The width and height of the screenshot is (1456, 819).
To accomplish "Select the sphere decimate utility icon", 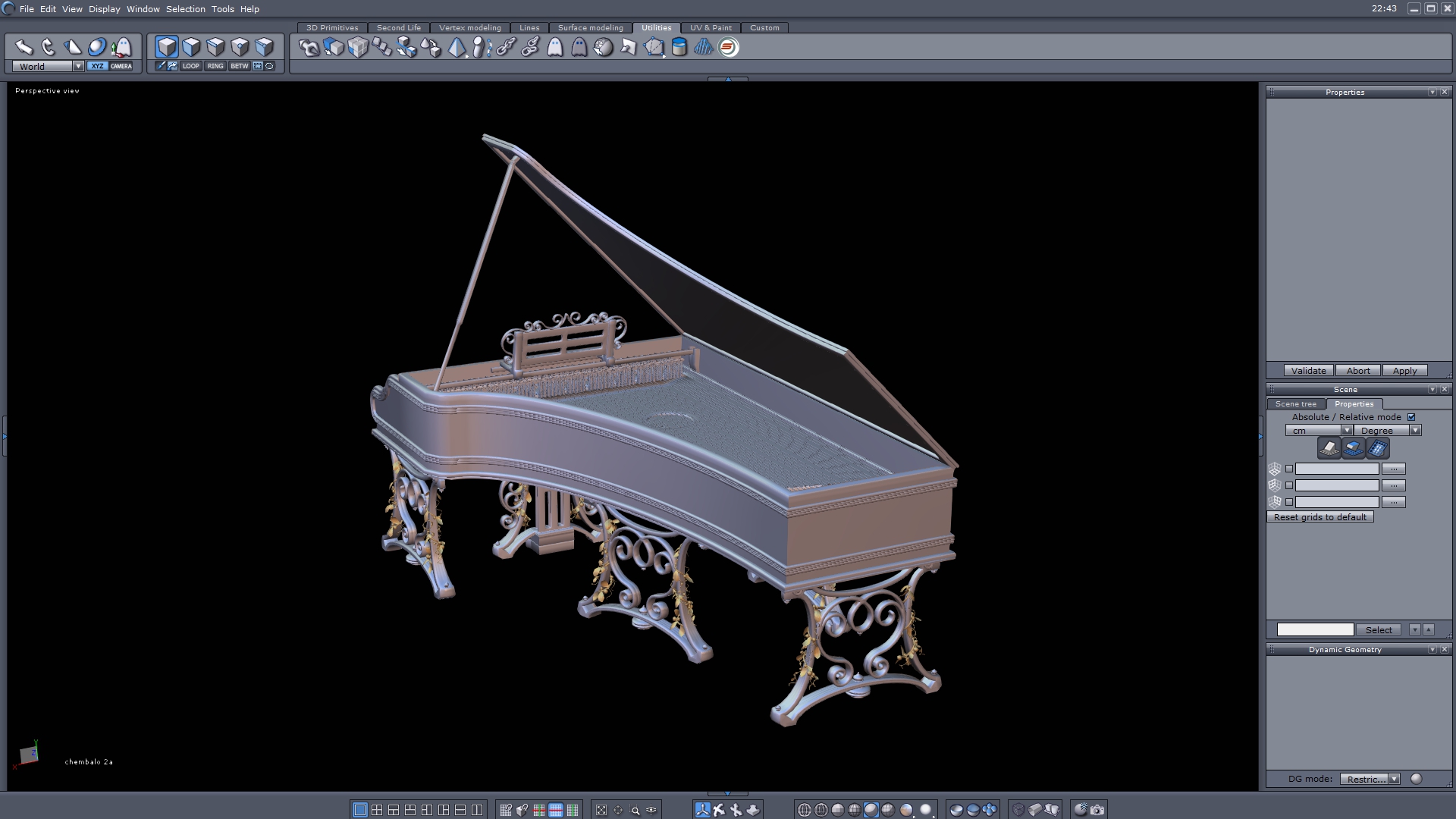I will (x=603, y=48).
